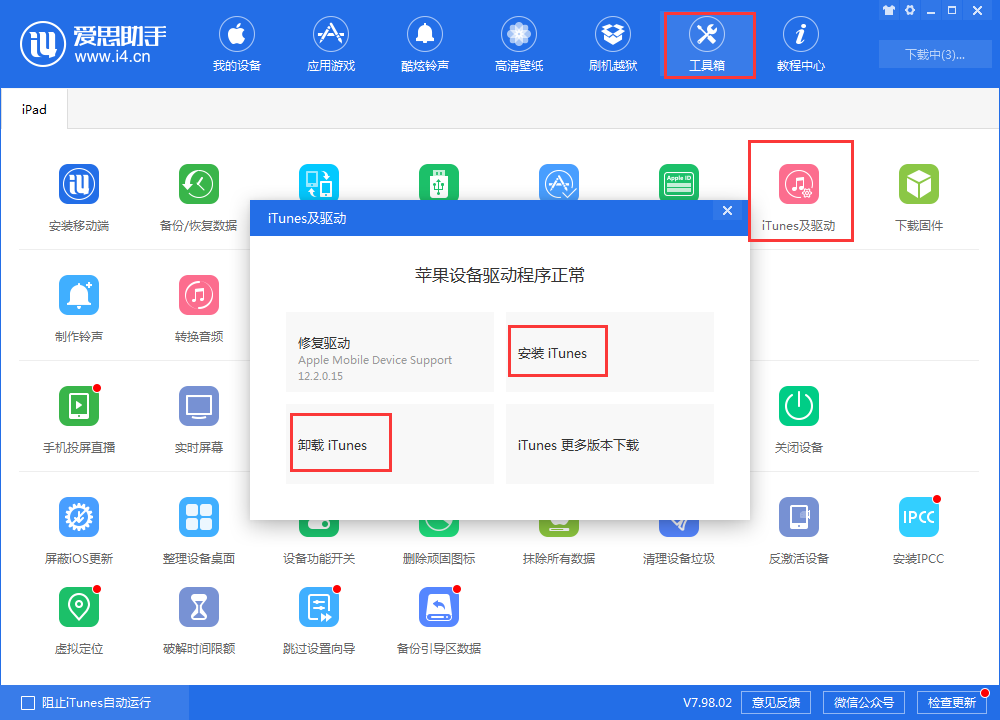Close the iTunes及驱动 dialog

coord(727,210)
